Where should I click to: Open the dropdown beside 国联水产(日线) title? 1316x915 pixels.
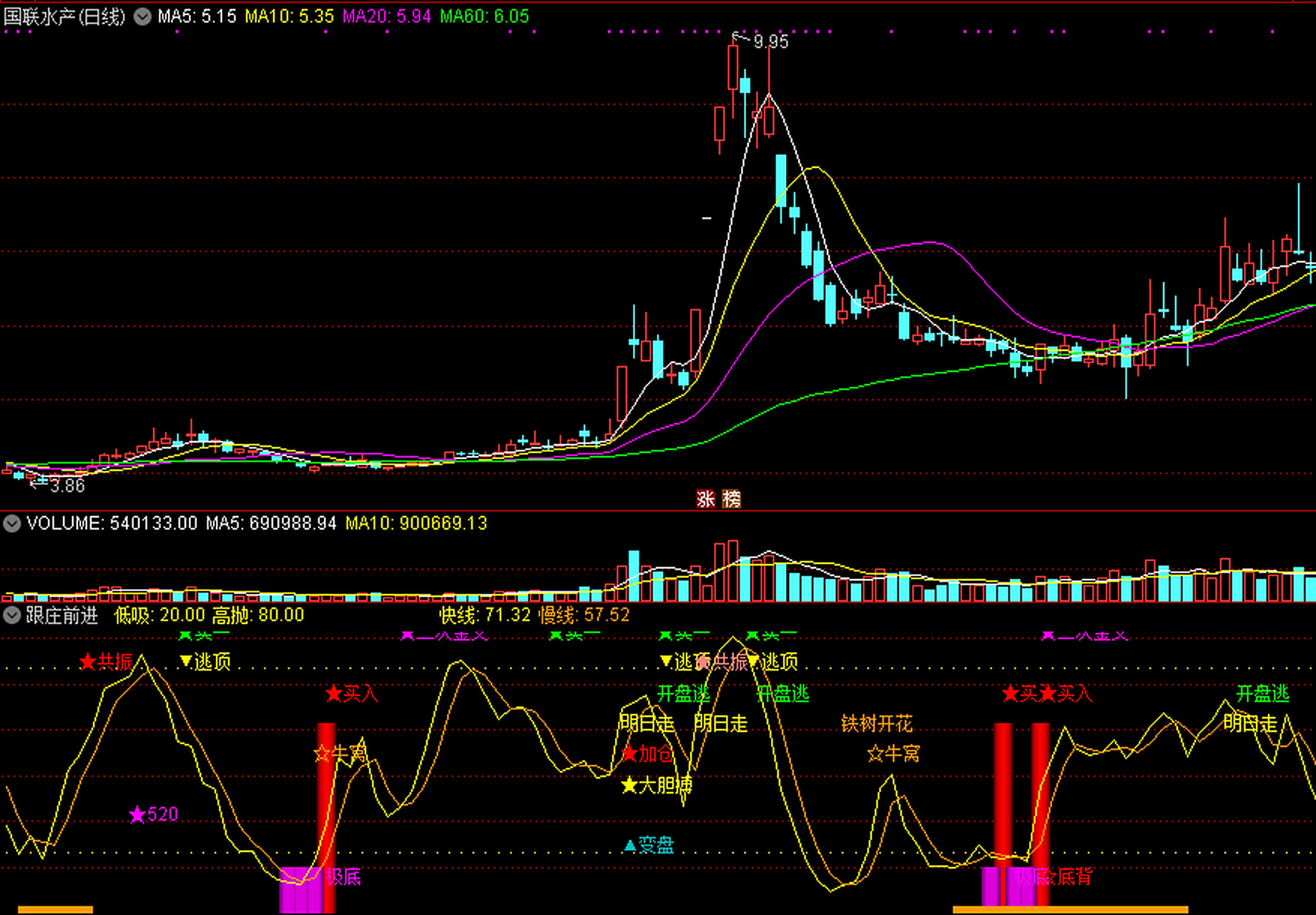click(143, 16)
